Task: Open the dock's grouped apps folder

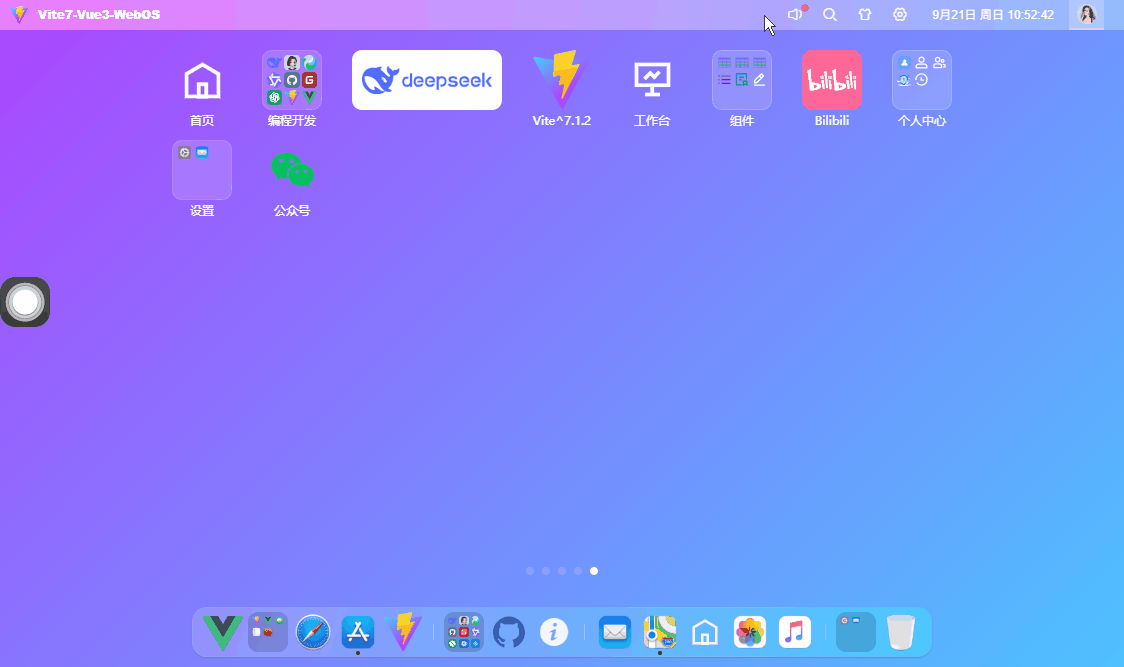Action: pyautogui.click(x=463, y=632)
